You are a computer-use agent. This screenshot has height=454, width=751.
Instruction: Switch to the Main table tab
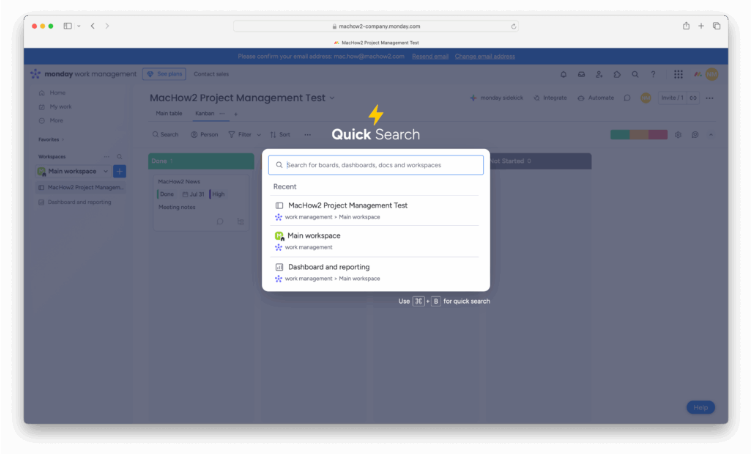pos(169,114)
